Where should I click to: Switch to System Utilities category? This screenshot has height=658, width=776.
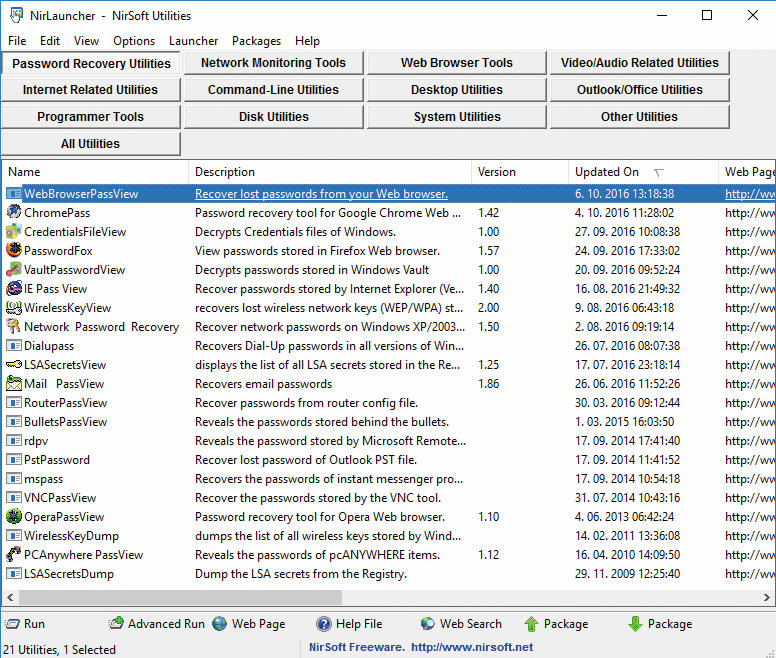456,117
